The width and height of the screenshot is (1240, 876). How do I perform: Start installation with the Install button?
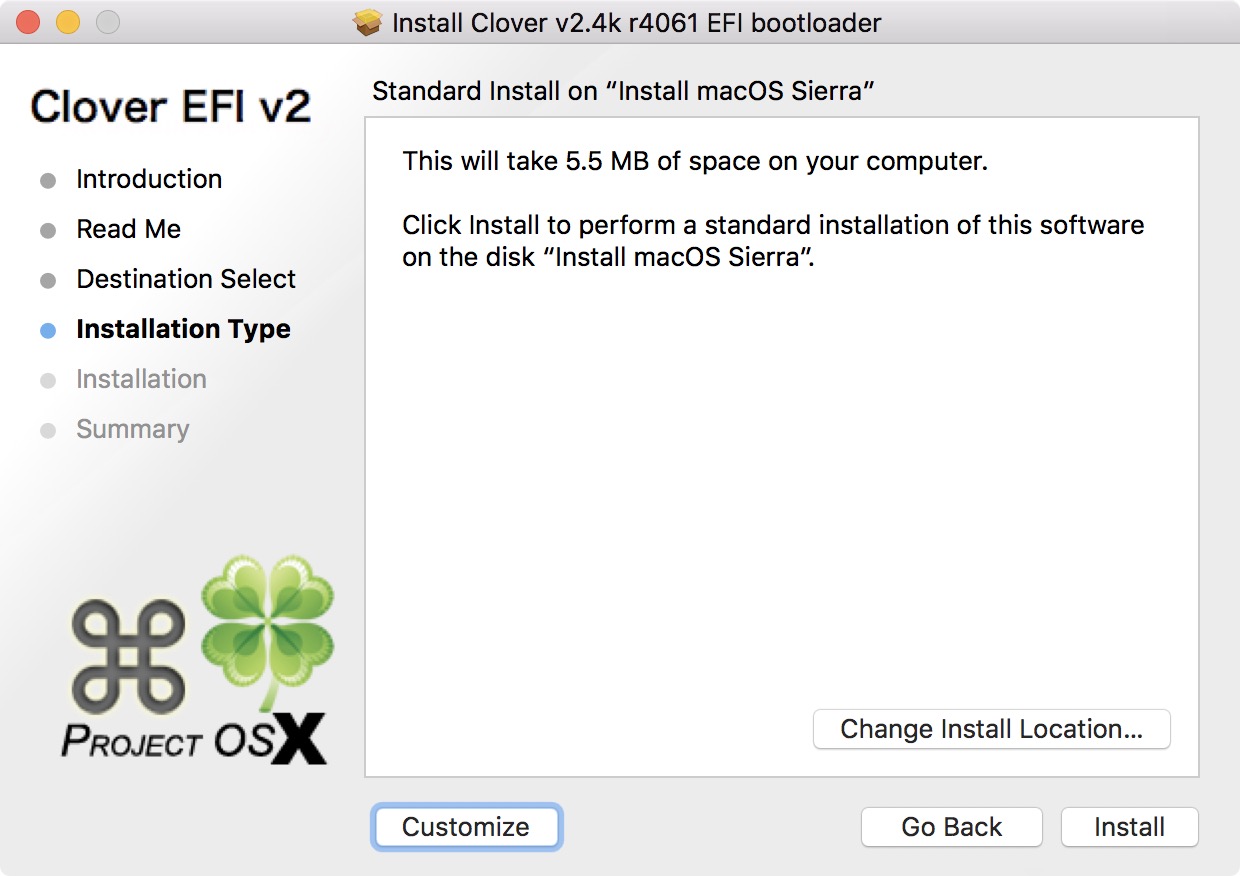click(1129, 827)
